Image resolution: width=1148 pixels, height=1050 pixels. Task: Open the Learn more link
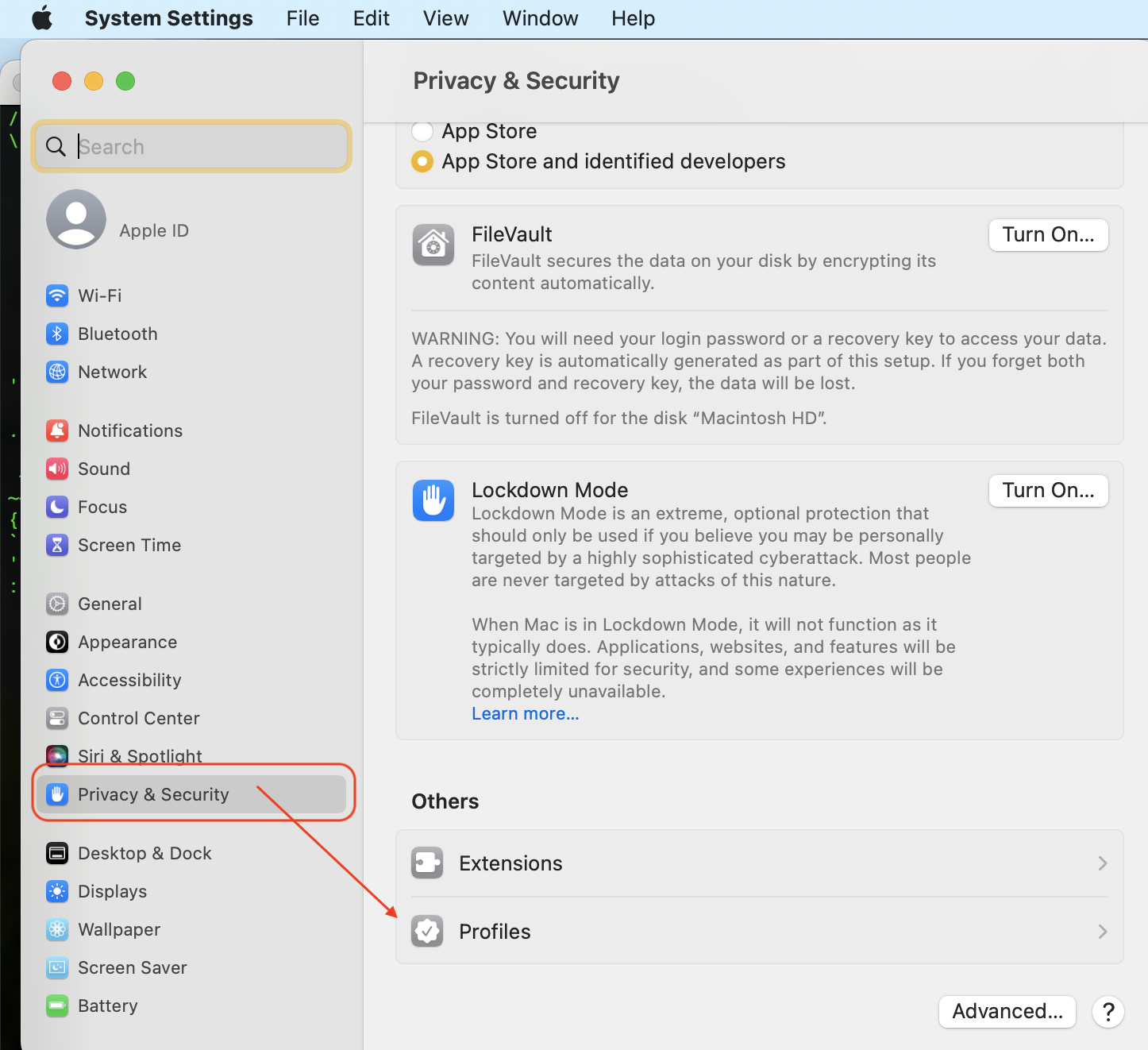coord(526,714)
